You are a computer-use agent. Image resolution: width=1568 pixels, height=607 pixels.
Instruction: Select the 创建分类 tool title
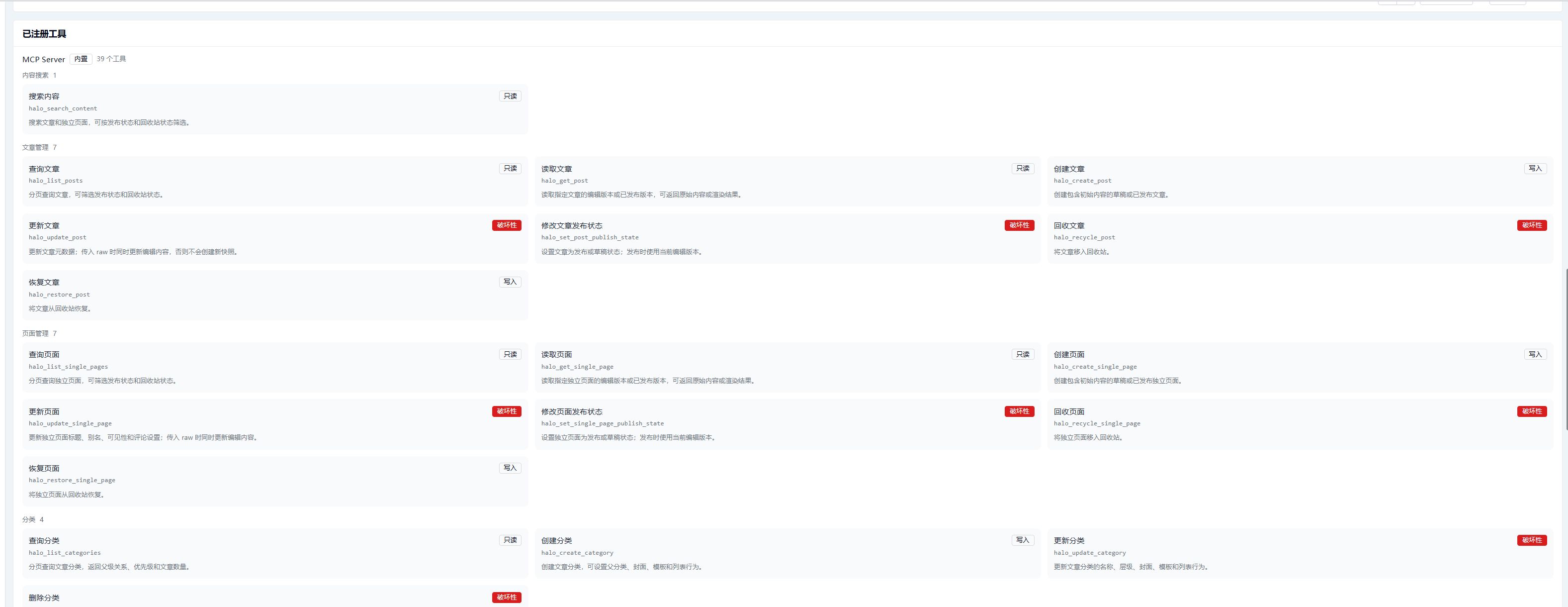point(556,540)
